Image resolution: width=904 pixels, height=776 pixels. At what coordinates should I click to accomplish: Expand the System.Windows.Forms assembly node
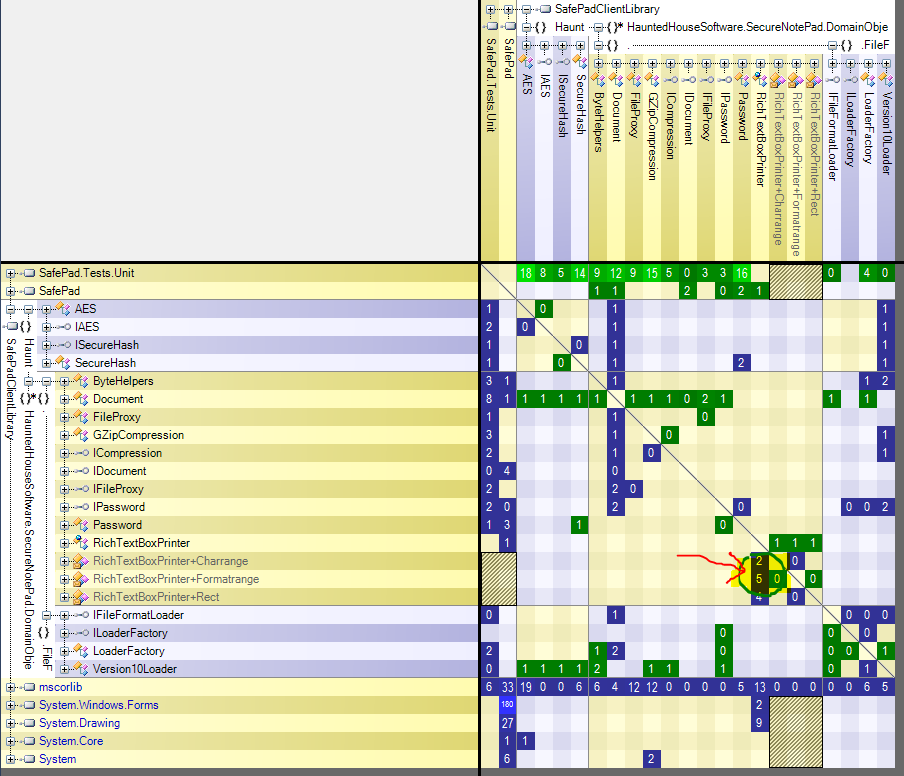pos(11,705)
